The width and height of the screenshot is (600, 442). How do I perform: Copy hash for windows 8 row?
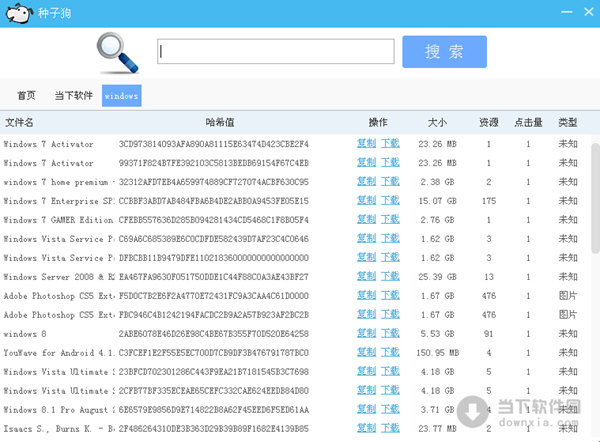[367, 333]
